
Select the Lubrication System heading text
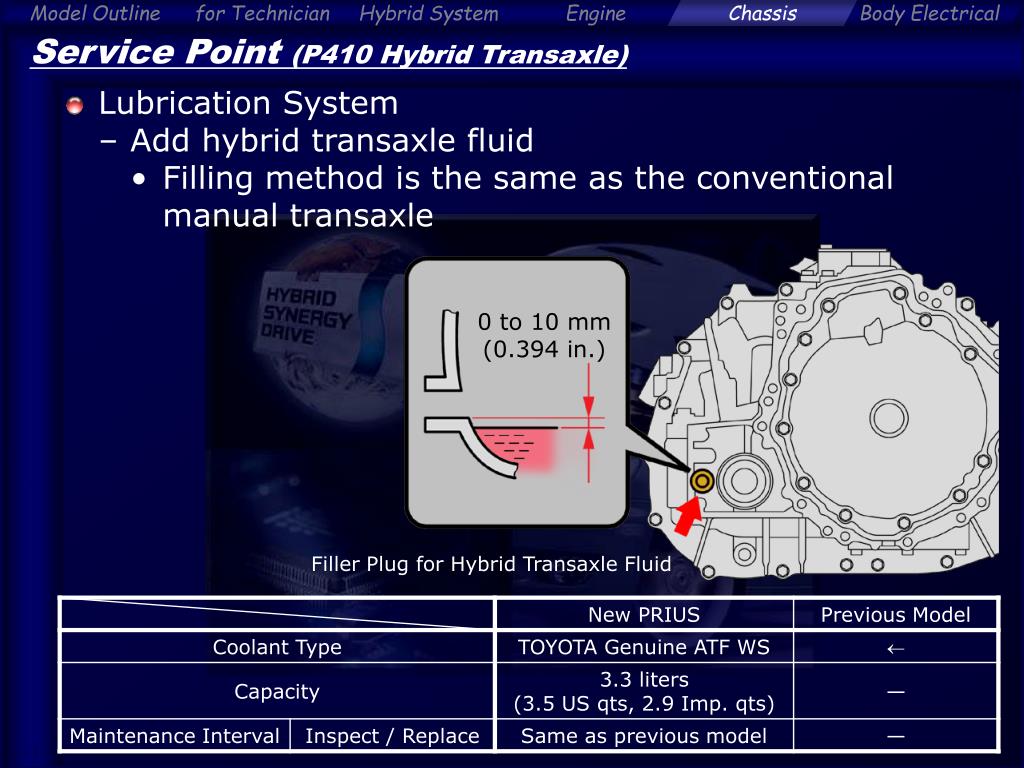248,103
